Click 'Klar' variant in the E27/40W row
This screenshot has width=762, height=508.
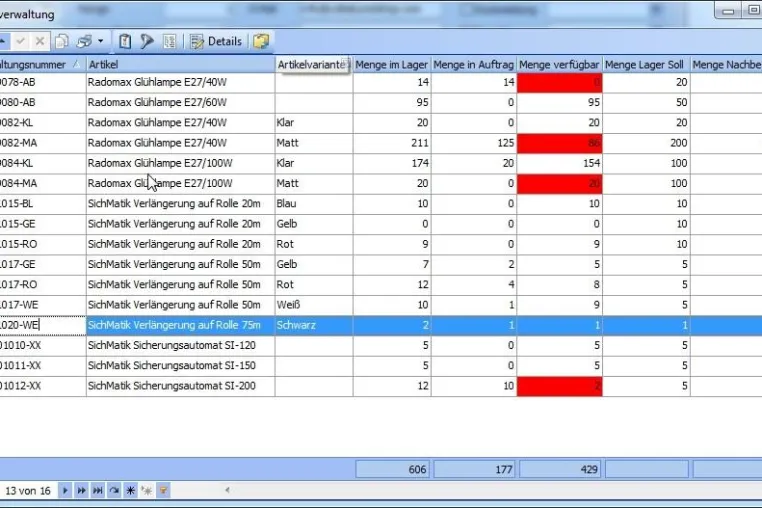tap(314, 123)
